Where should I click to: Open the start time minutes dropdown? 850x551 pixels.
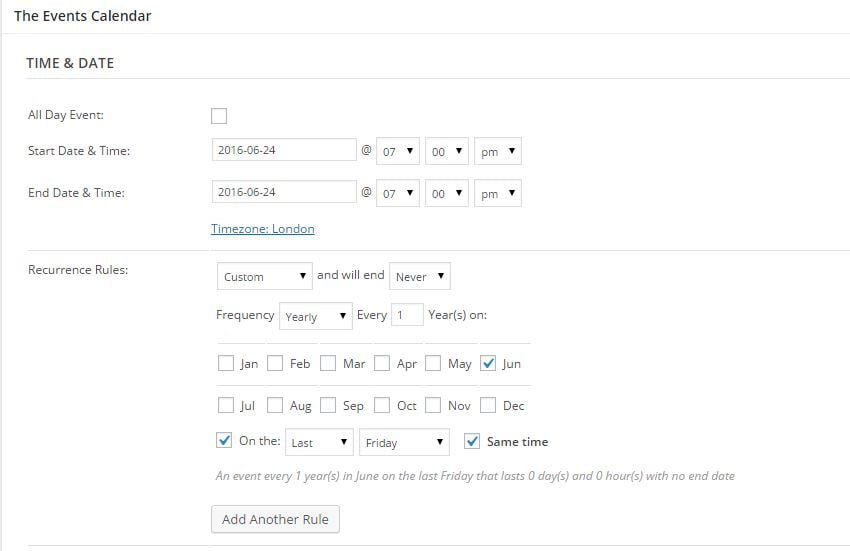pos(446,152)
